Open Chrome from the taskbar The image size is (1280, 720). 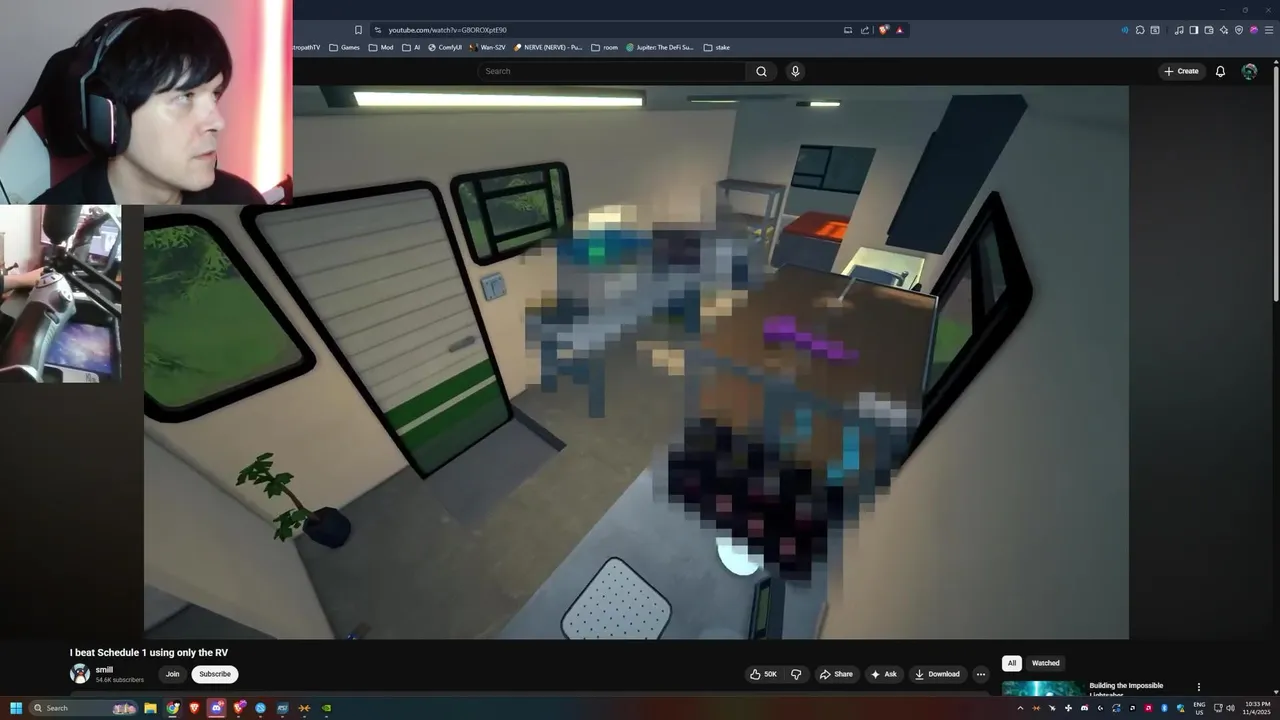coord(172,708)
